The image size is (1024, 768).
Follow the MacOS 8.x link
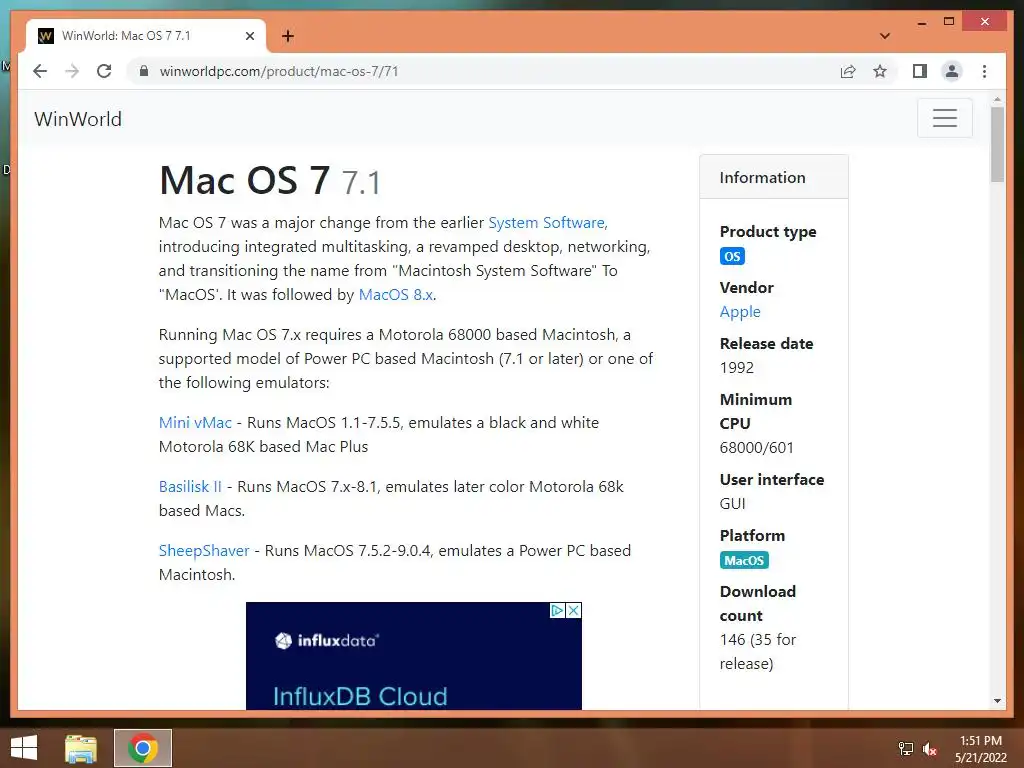point(396,295)
